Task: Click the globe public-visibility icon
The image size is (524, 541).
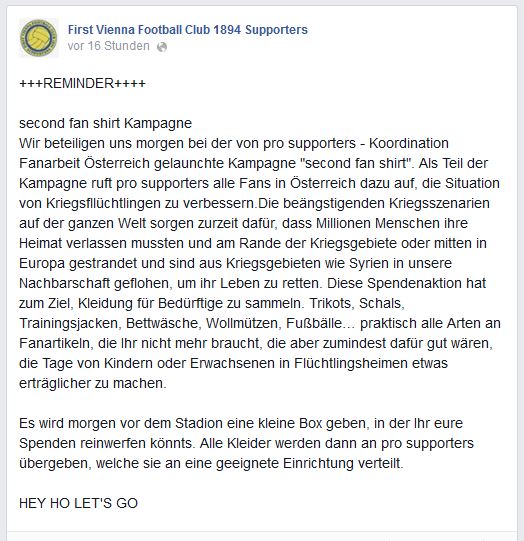Action: pos(162,47)
